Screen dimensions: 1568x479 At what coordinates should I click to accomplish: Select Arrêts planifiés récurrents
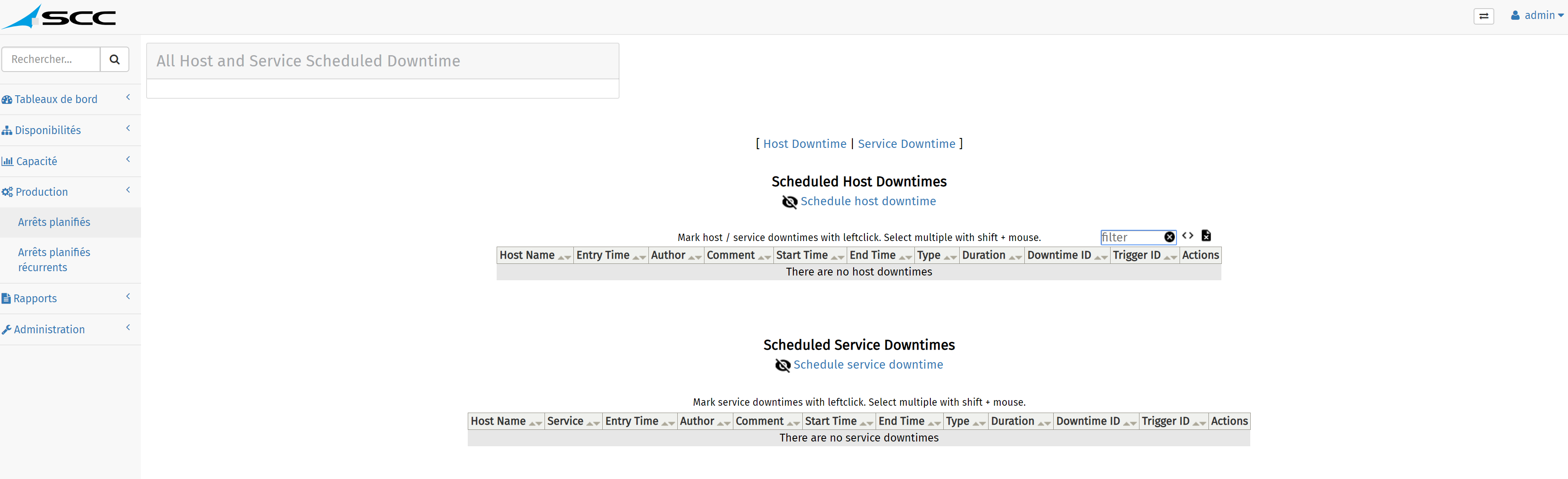tap(54, 260)
